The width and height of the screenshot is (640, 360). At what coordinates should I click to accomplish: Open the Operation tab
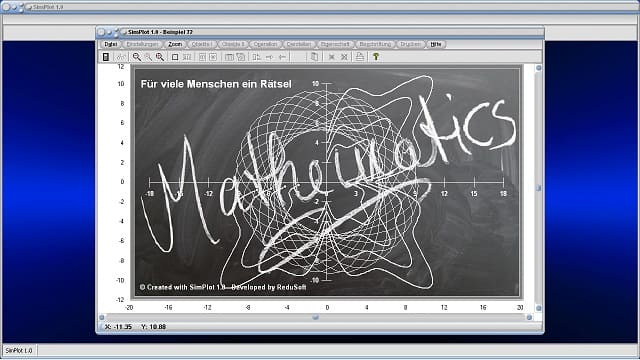point(265,44)
